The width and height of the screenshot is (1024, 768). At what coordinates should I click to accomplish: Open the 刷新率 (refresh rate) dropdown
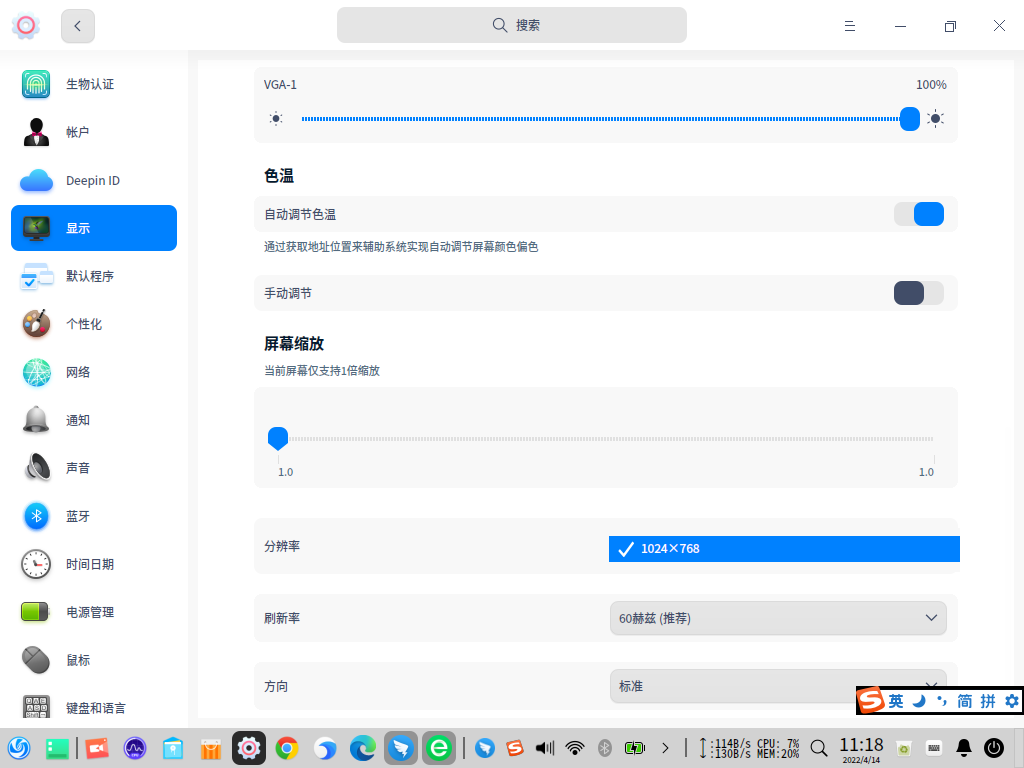pyautogui.click(x=778, y=618)
